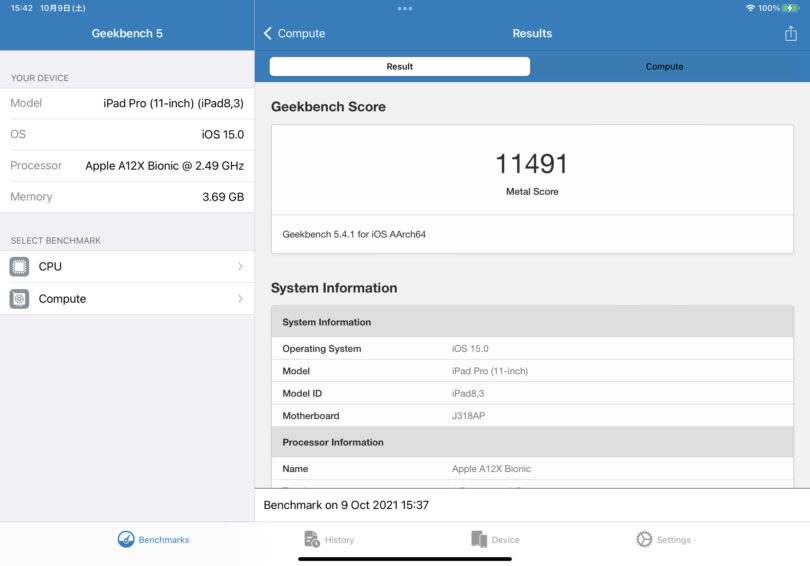The width and height of the screenshot is (810, 566).
Task: Tap the battery charging indicator
Action: [791, 8]
